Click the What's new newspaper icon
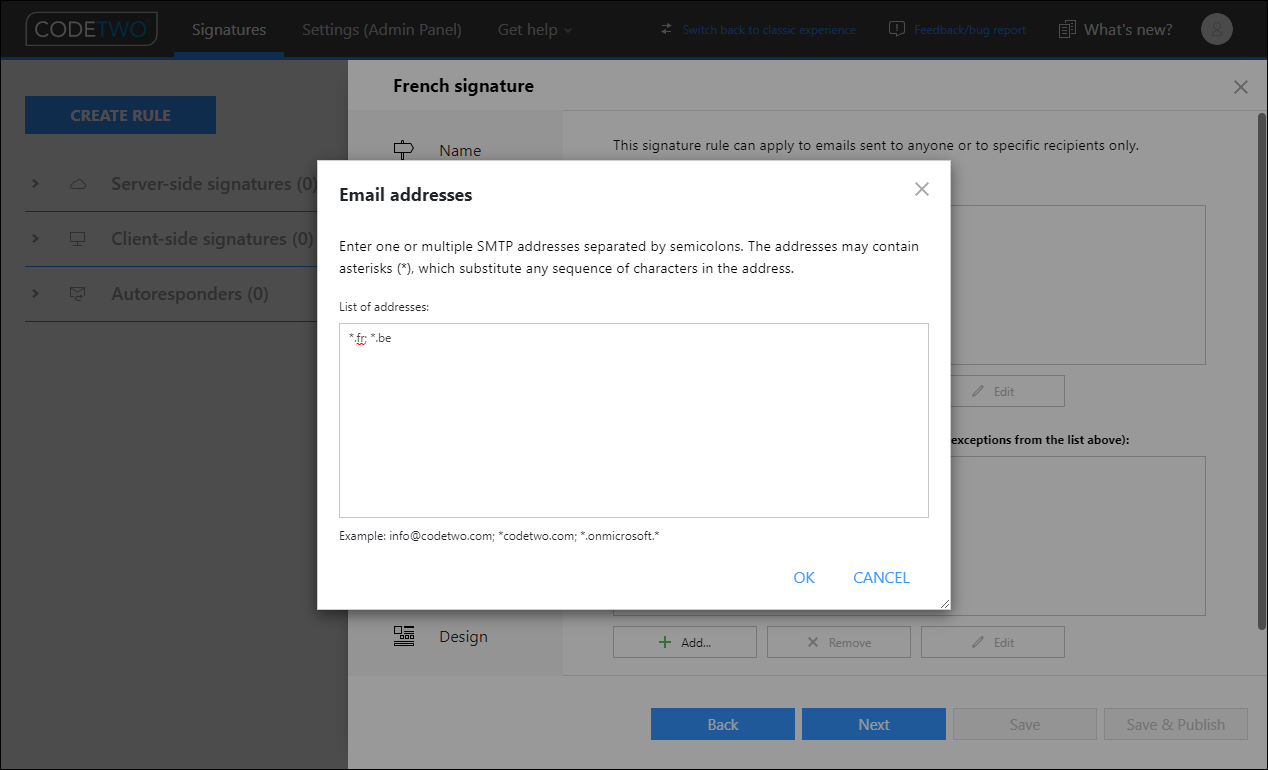 pos(1068,29)
